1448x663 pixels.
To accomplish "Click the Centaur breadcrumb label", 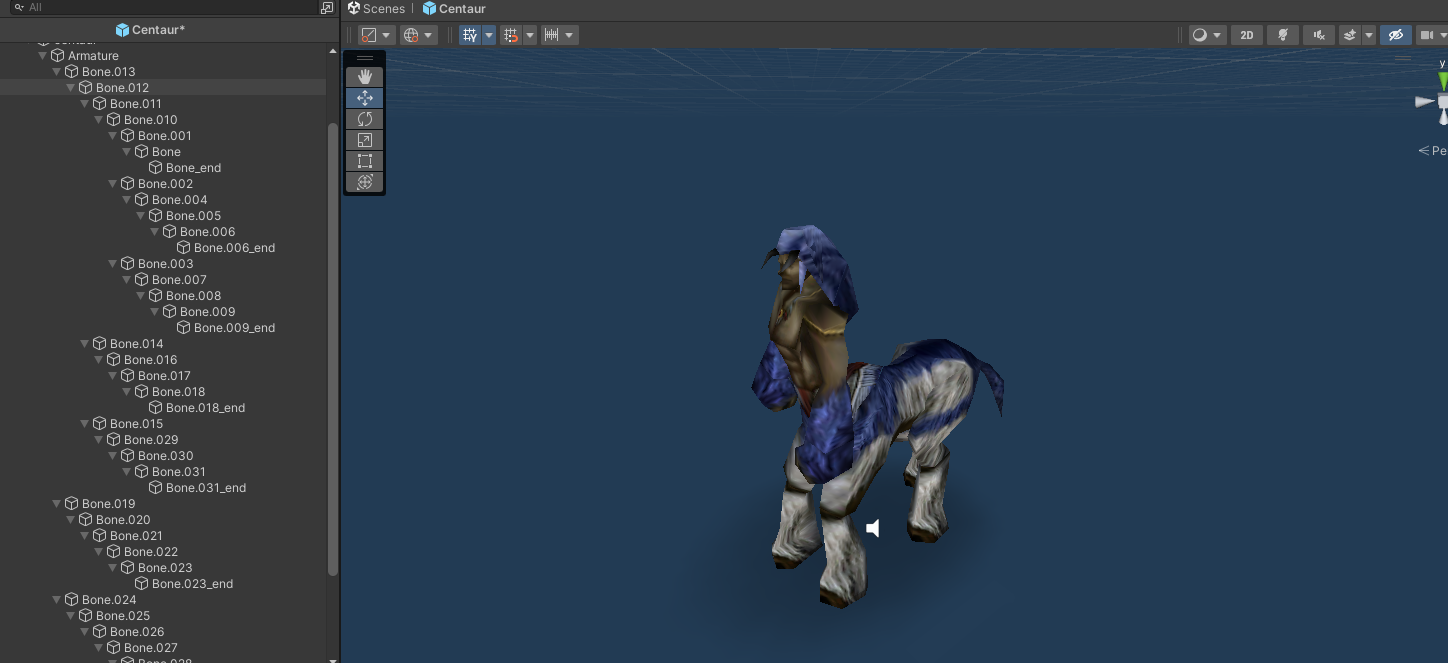I will coord(462,8).
